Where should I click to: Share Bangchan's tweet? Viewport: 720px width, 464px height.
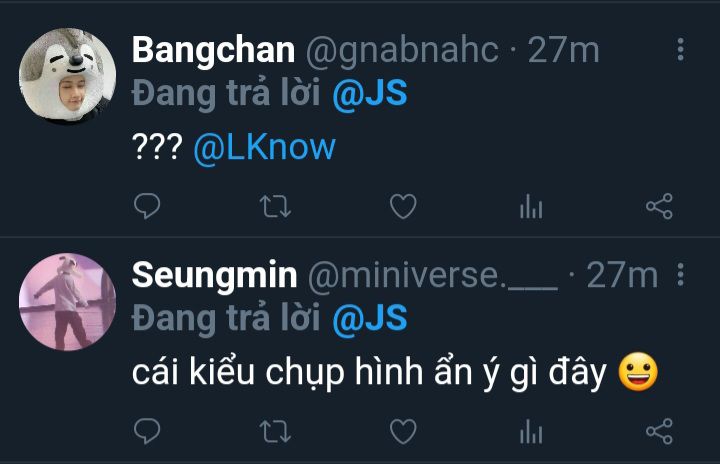[x=659, y=207]
